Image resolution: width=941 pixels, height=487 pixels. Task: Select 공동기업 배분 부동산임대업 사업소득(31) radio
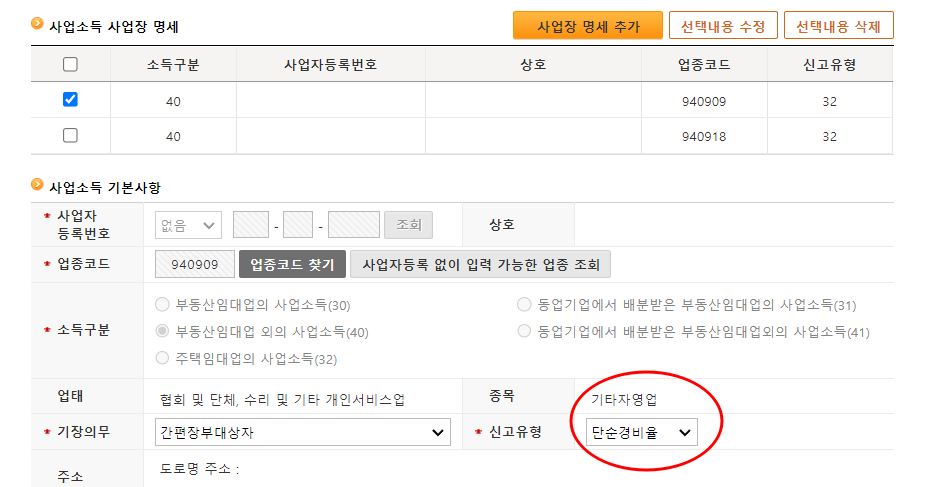click(524, 305)
